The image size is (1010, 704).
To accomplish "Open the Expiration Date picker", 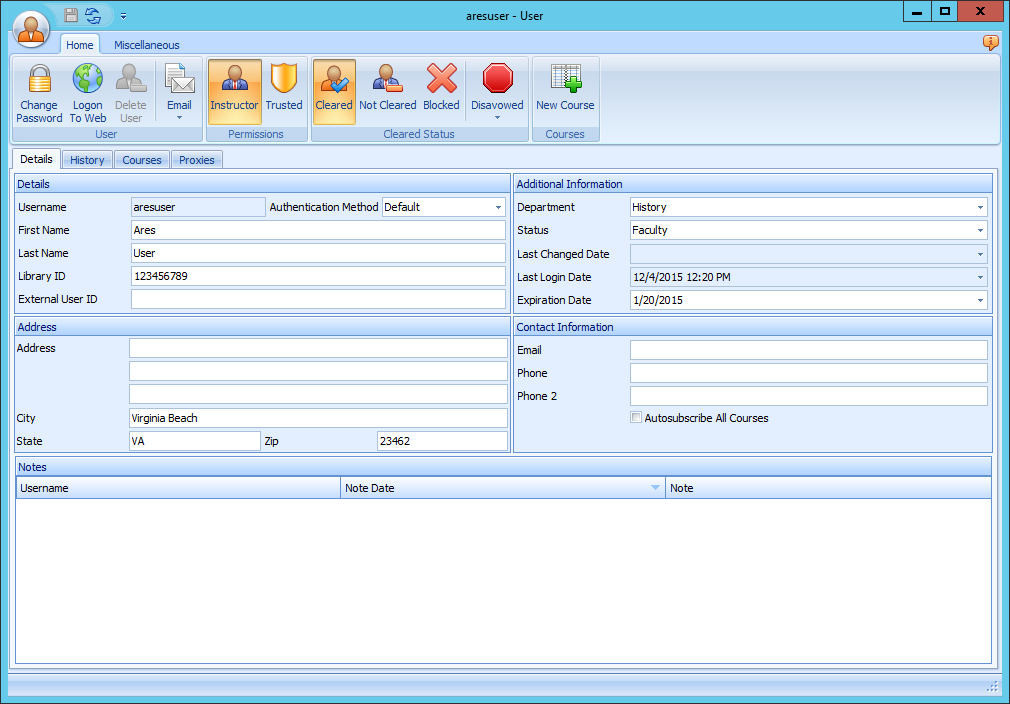I will pyautogui.click(x=981, y=300).
